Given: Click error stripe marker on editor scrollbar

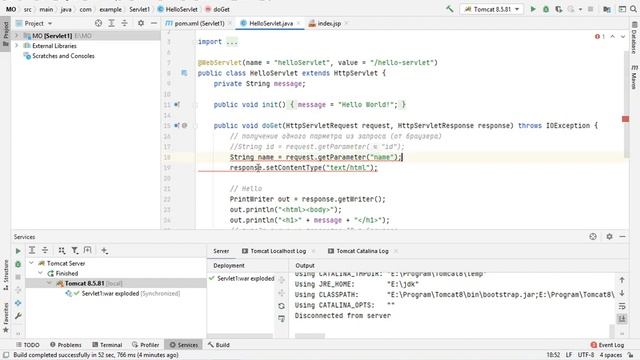Looking at the screenshot, I should (x=625, y=119).
